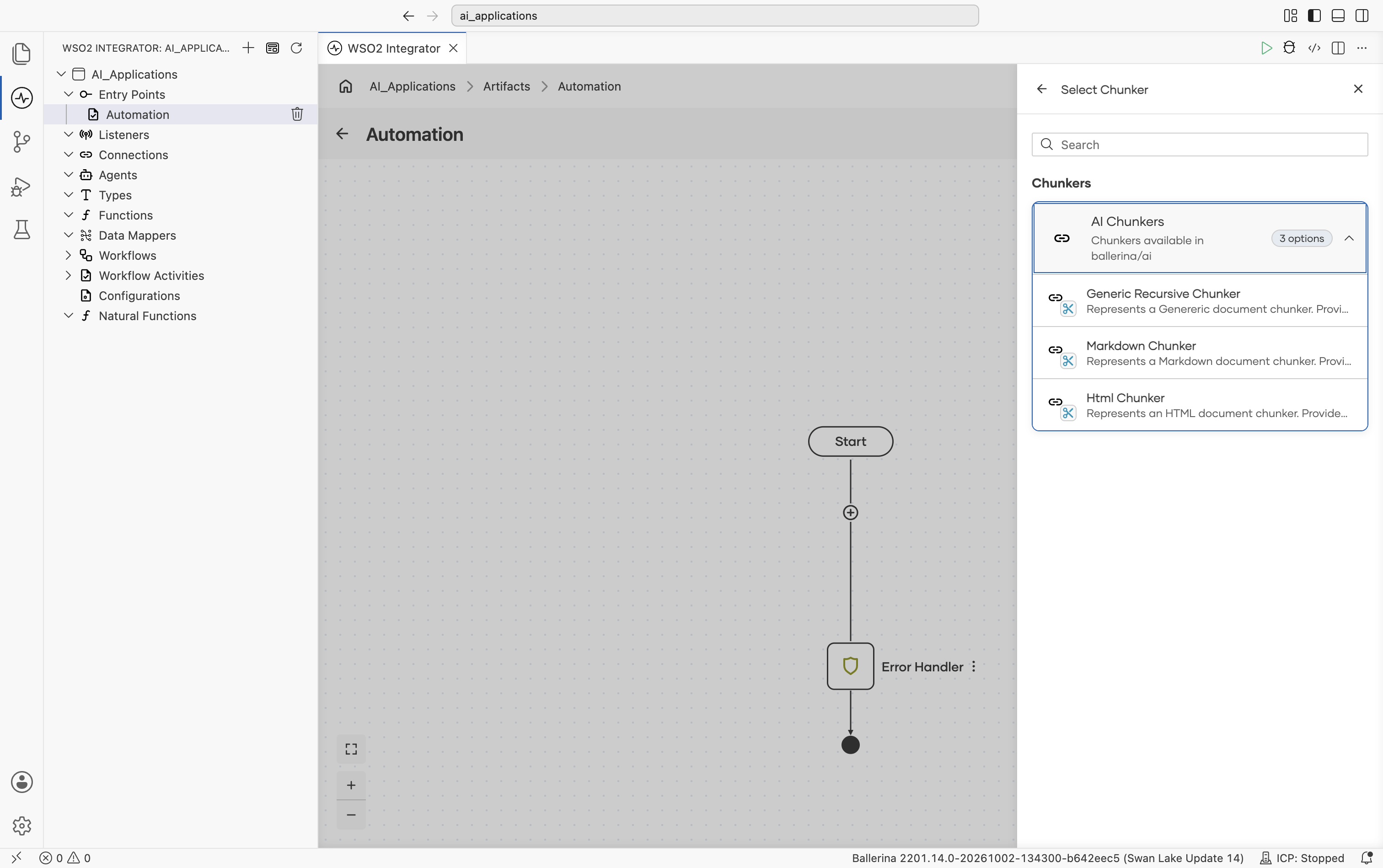Toggle bottom panel visibility

click(x=1338, y=16)
